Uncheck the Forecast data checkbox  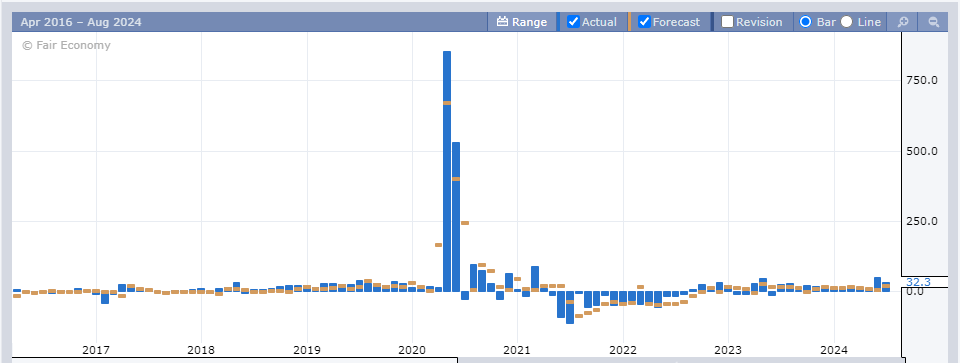coord(644,22)
